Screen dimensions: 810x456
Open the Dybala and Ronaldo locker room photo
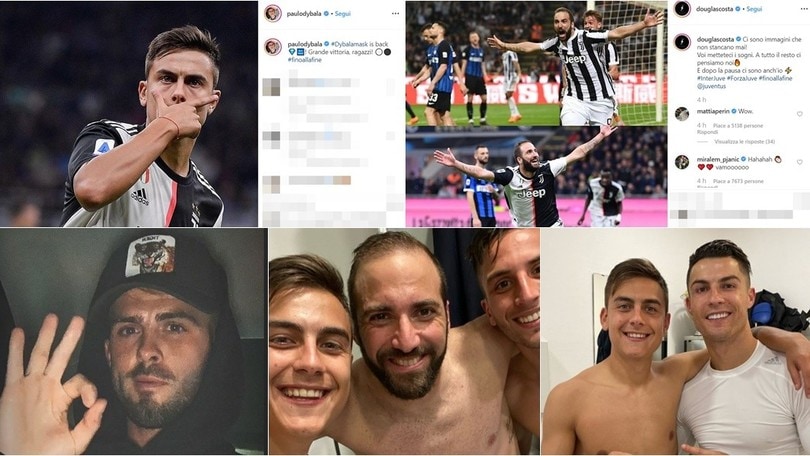point(675,342)
